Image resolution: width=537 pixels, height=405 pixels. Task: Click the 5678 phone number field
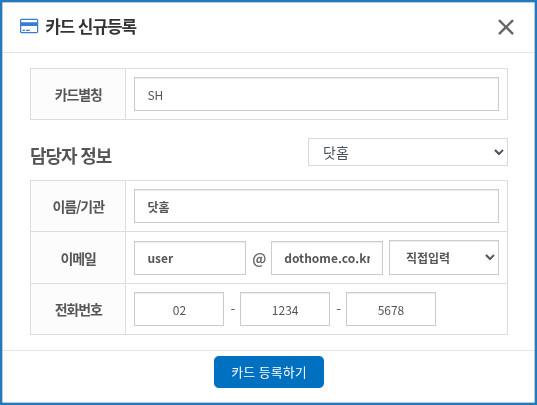point(391,309)
